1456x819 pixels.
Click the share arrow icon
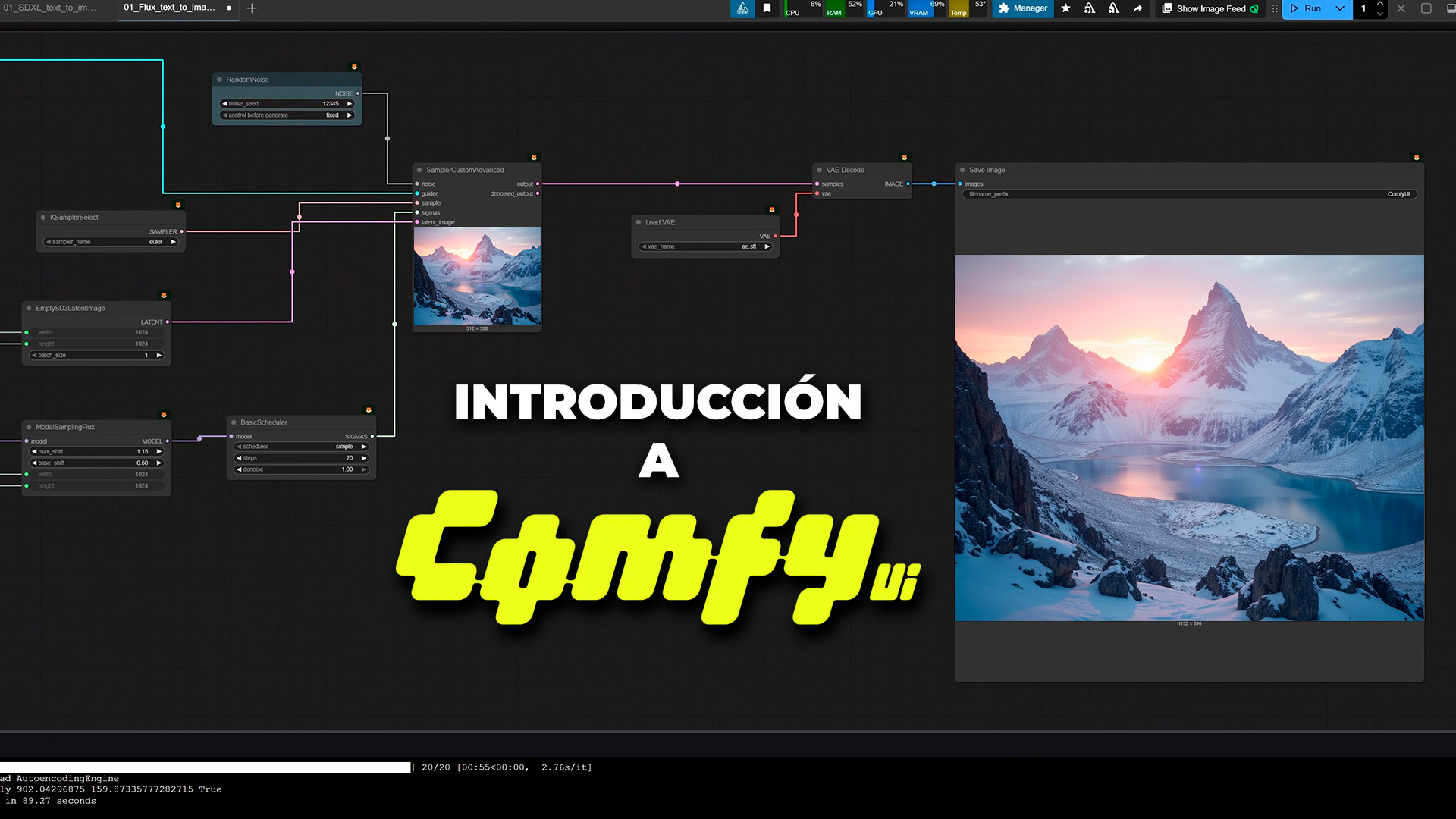pyautogui.click(x=1137, y=8)
